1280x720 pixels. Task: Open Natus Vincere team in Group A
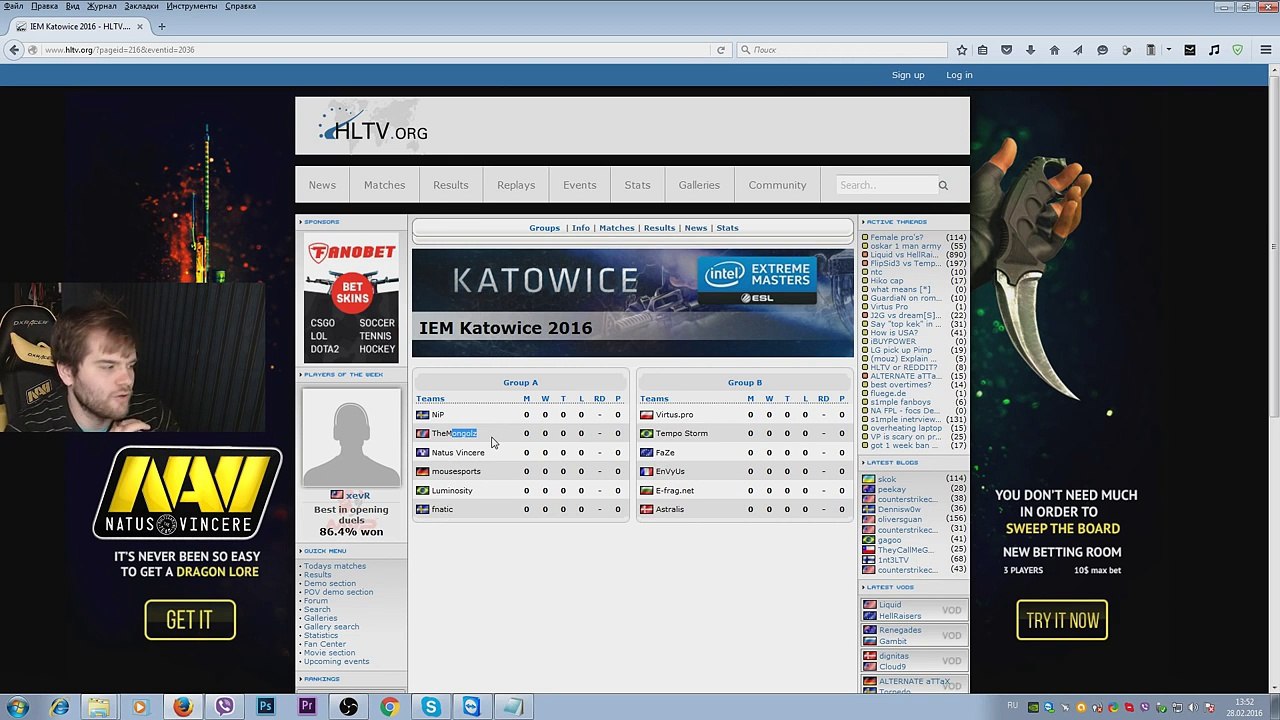tap(458, 453)
